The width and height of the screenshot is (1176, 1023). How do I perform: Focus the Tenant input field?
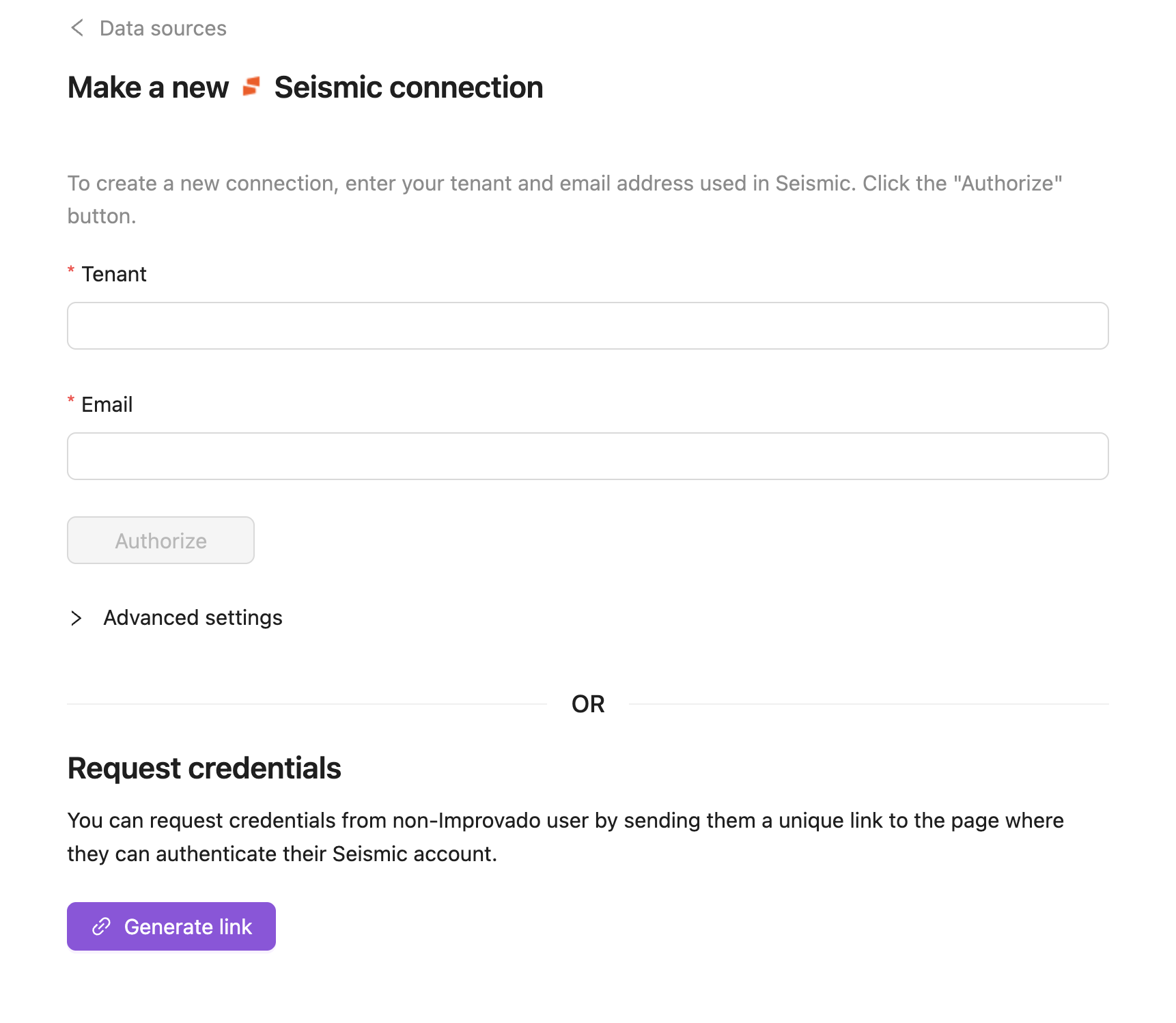(587, 326)
